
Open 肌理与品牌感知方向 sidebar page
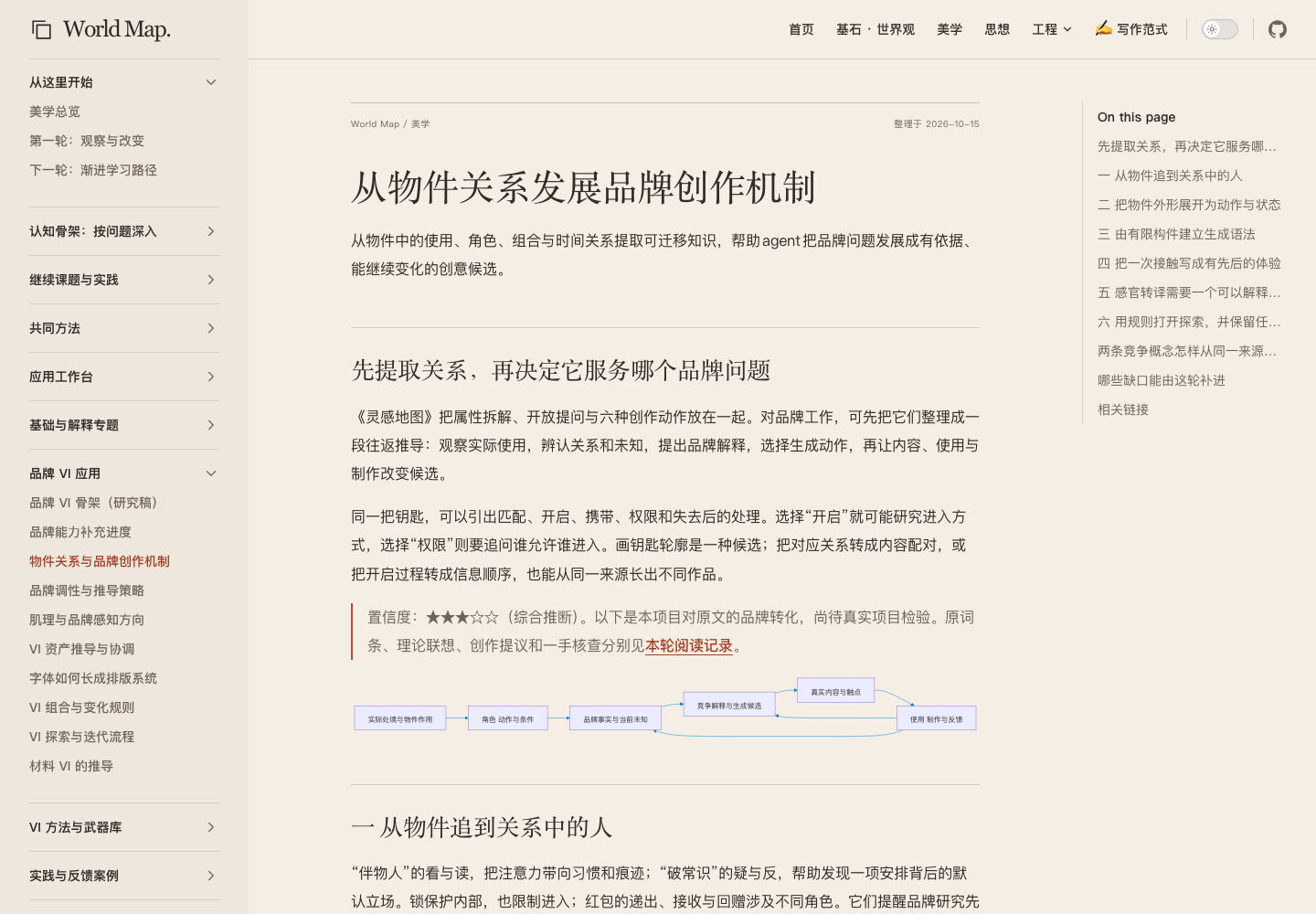click(x=87, y=620)
